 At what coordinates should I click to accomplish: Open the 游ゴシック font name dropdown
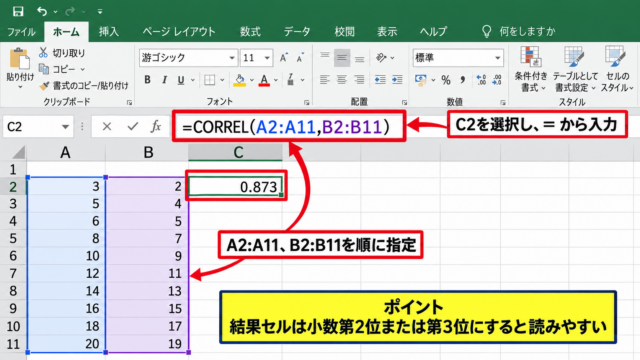tap(232, 58)
